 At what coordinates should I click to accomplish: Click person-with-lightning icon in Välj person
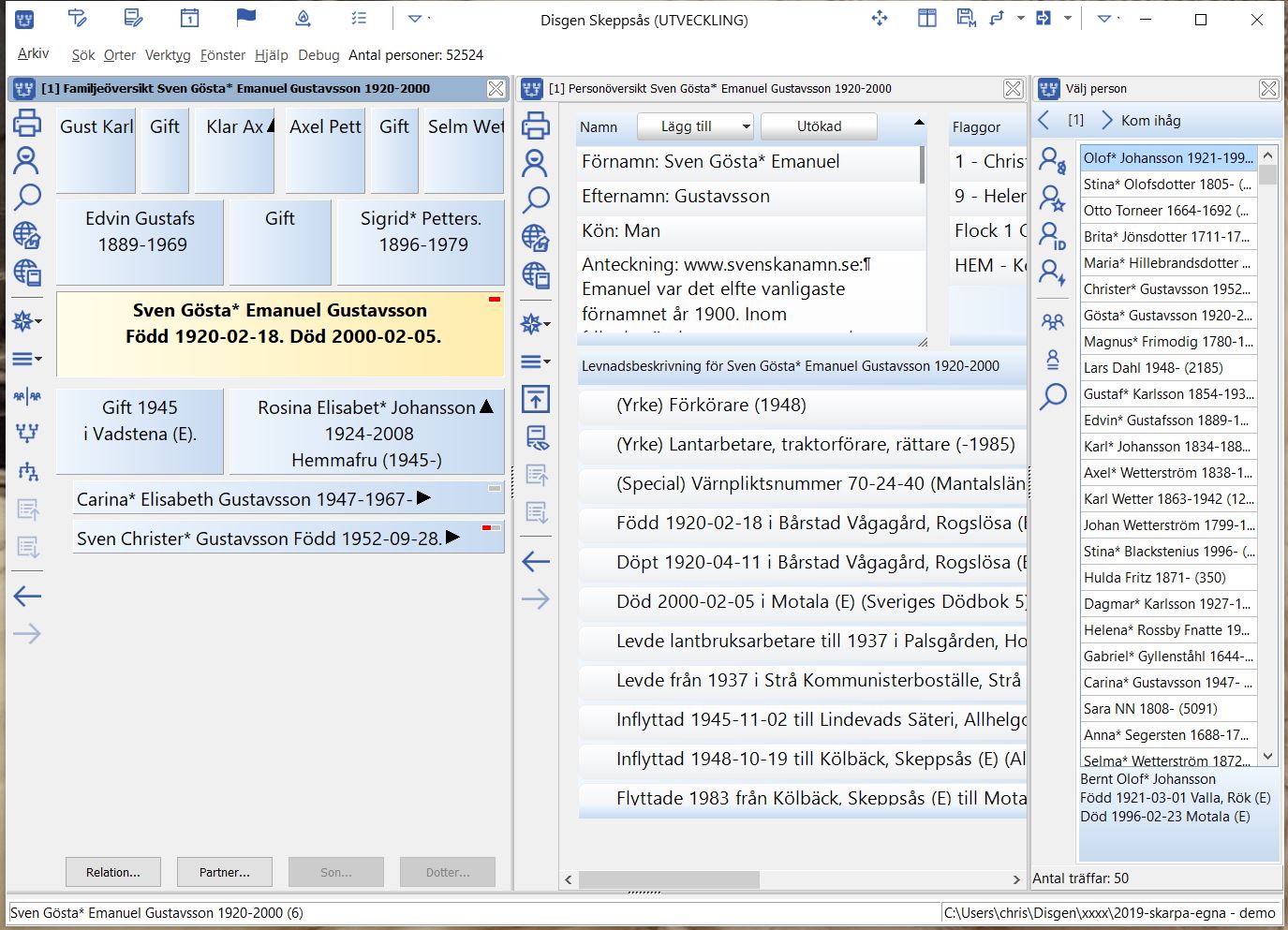pyautogui.click(x=1053, y=273)
